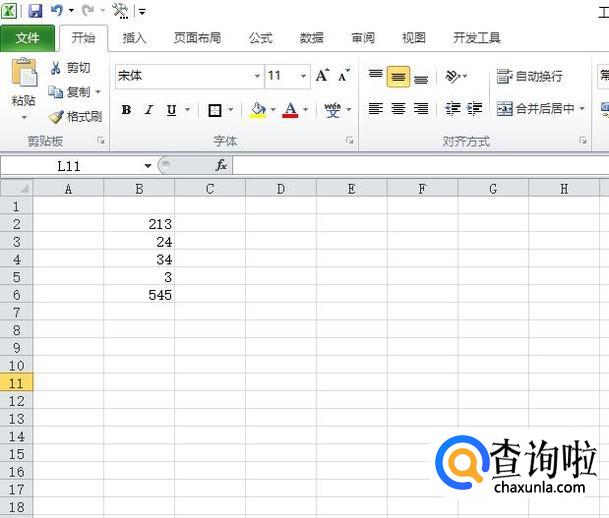Viewport: 609px width, 518px height.
Task: Open clipboard group dialog launcher
Action: click(101, 141)
